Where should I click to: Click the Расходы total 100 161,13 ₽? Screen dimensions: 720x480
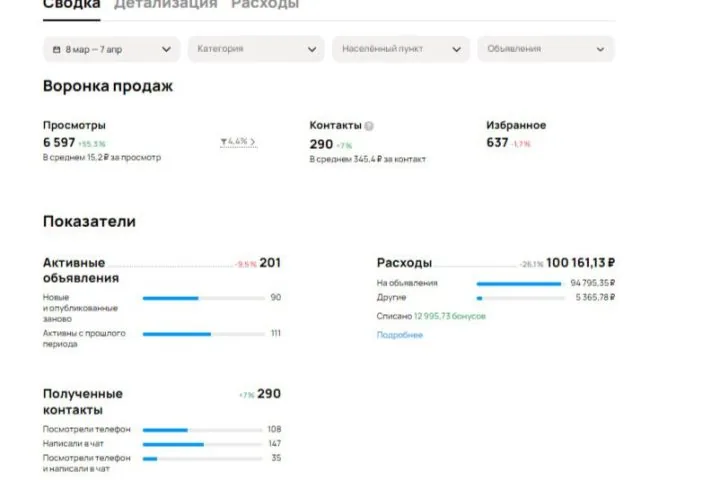pyautogui.click(x=580, y=263)
